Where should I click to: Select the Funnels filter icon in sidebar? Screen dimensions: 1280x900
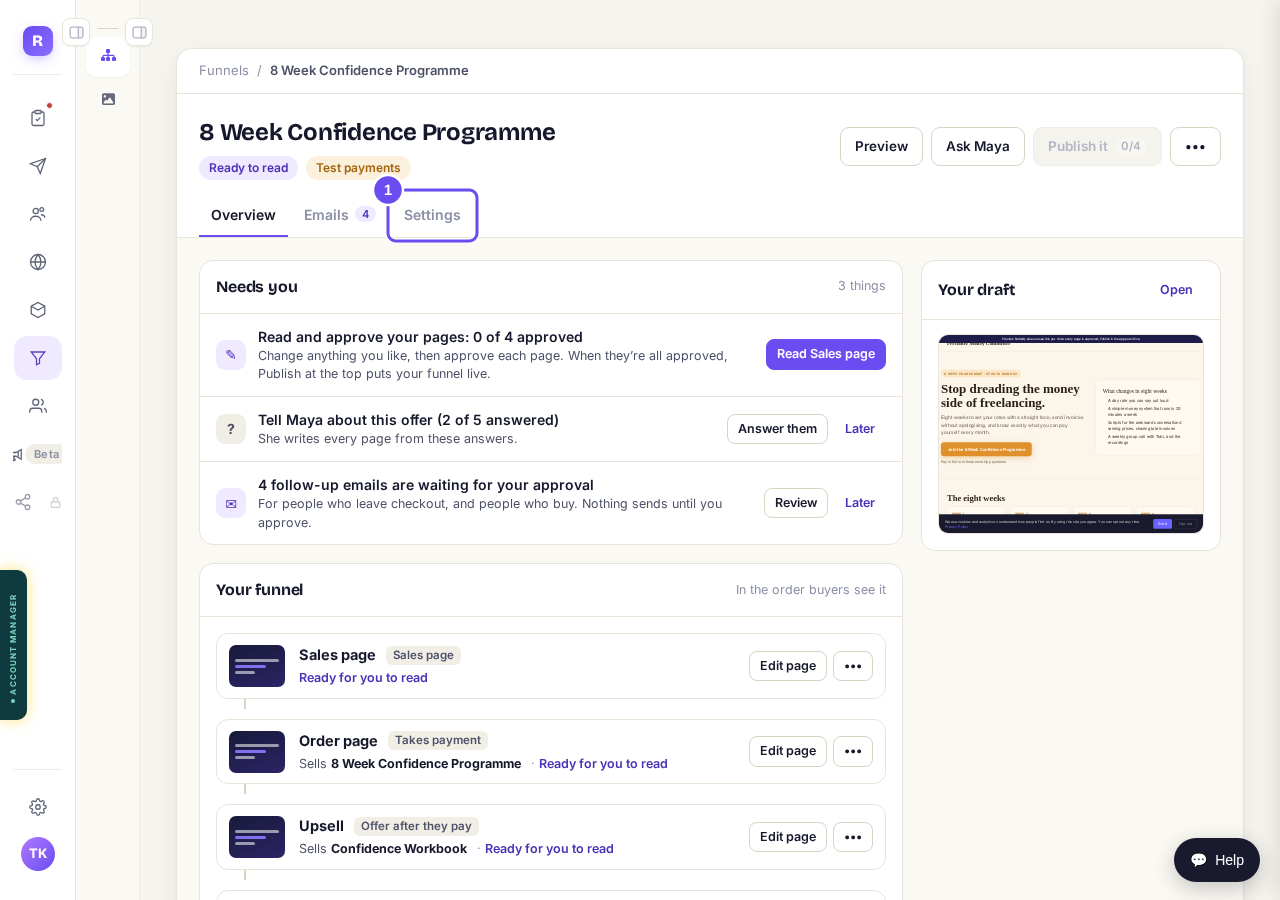38,358
